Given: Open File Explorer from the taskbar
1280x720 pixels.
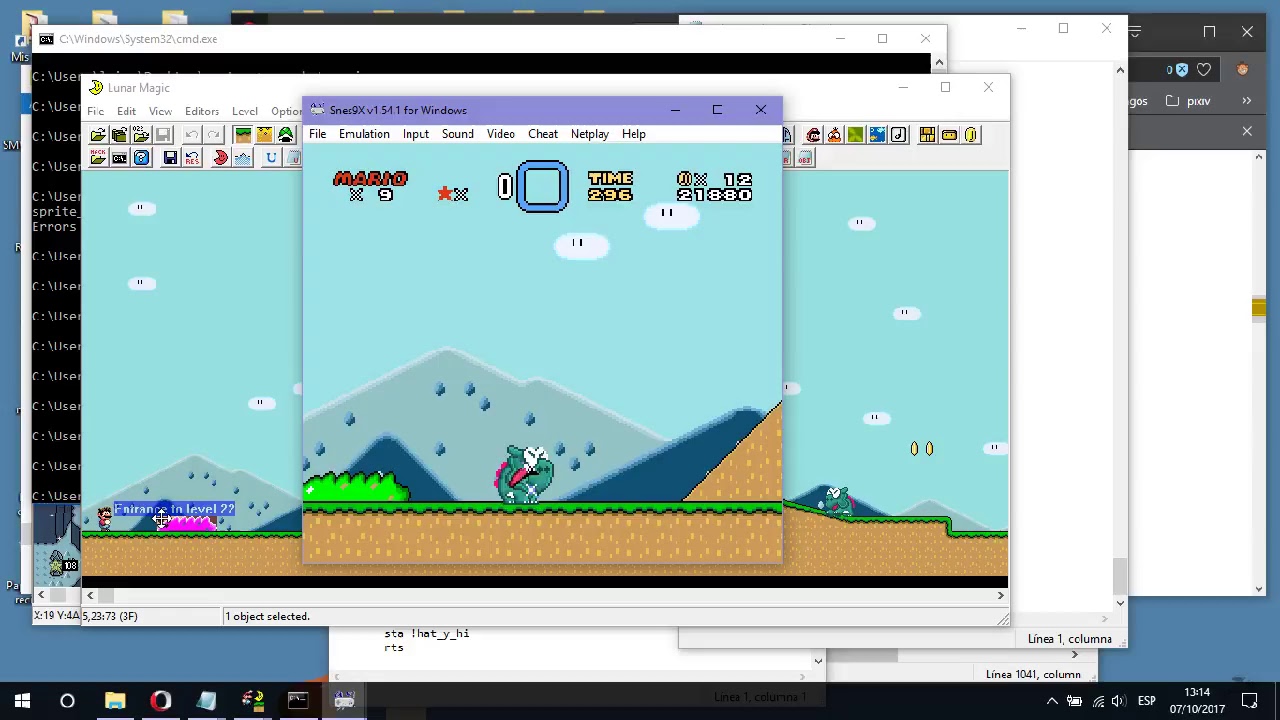Looking at the screenshot, I should click(x=115, y=701).
